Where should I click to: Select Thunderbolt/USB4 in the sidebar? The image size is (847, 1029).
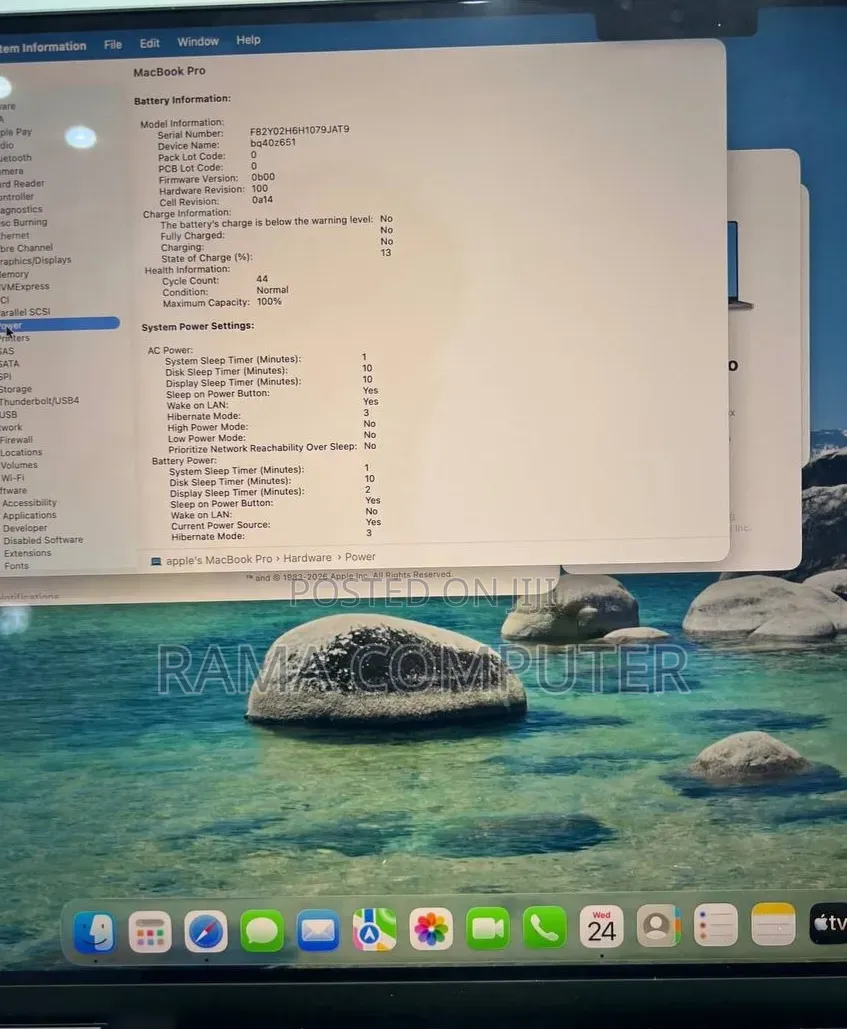(39, 401)
